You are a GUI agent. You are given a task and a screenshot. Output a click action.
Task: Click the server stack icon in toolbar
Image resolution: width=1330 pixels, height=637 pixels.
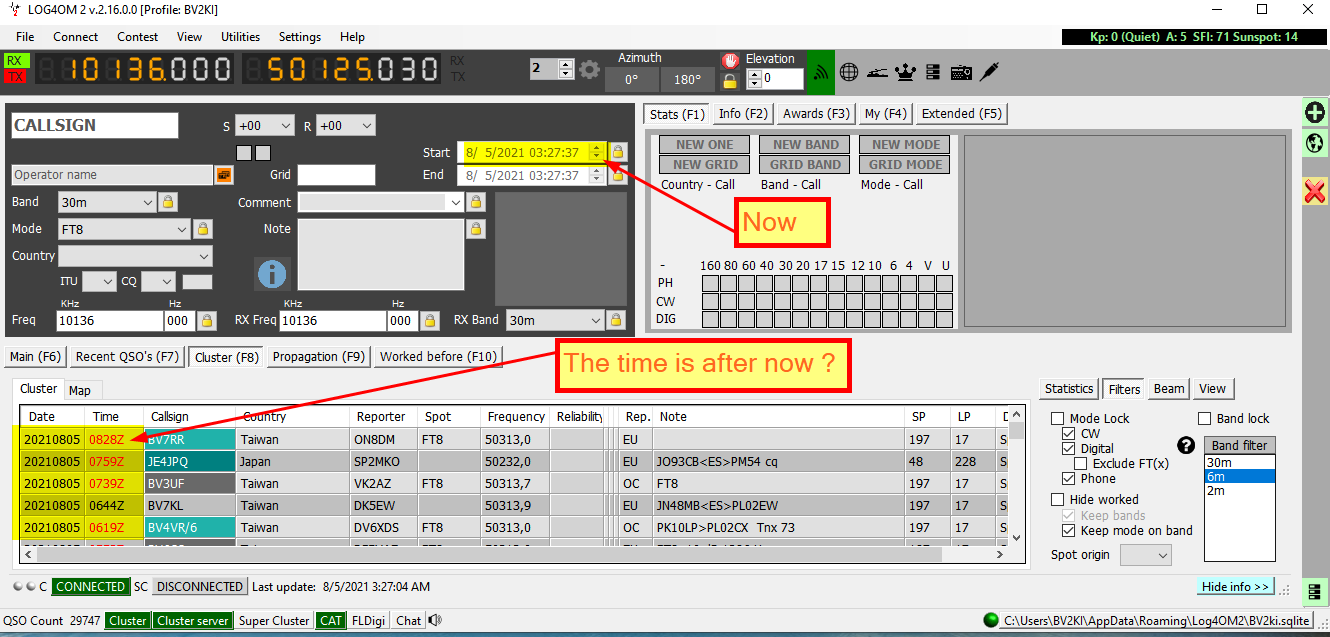(933, 72)
